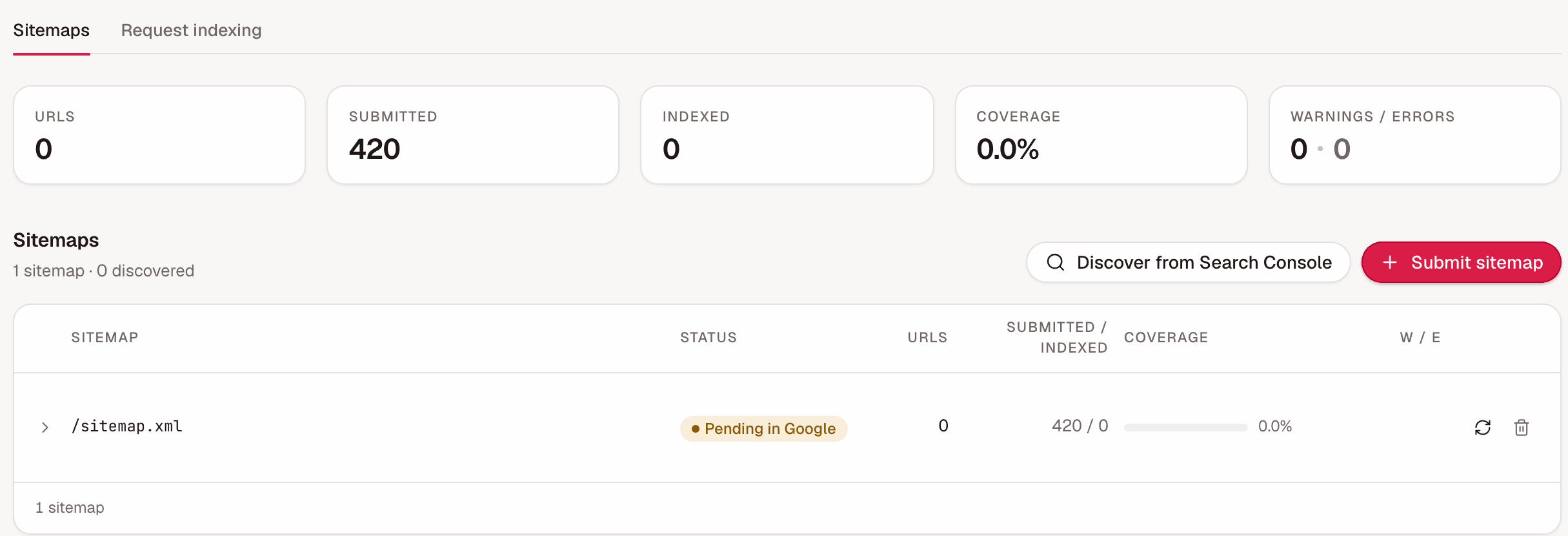Click the 420 / 0 cell value

click(1080, 426)
